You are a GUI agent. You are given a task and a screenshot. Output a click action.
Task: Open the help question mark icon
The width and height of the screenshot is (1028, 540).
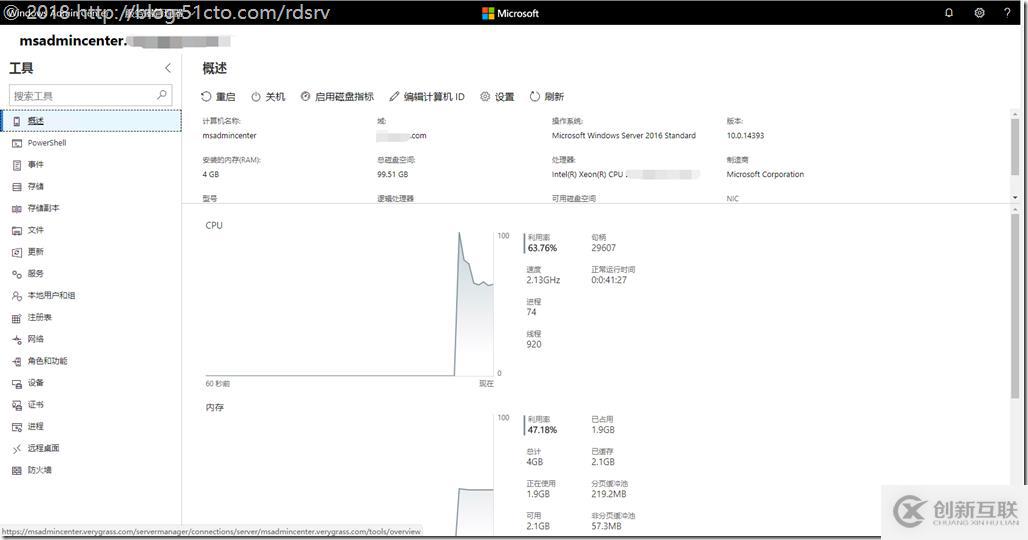click(x=1008, y=12)
